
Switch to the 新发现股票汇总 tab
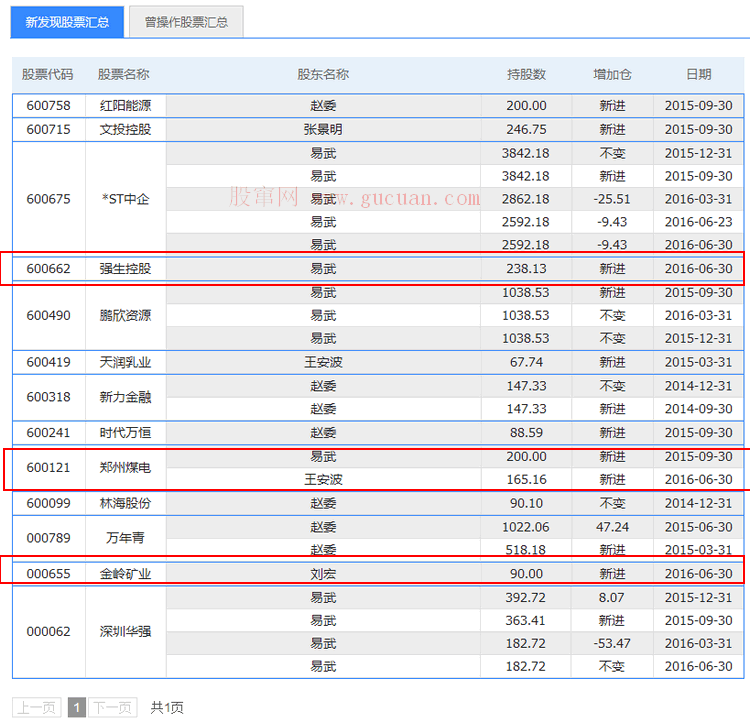pos(67,22)
